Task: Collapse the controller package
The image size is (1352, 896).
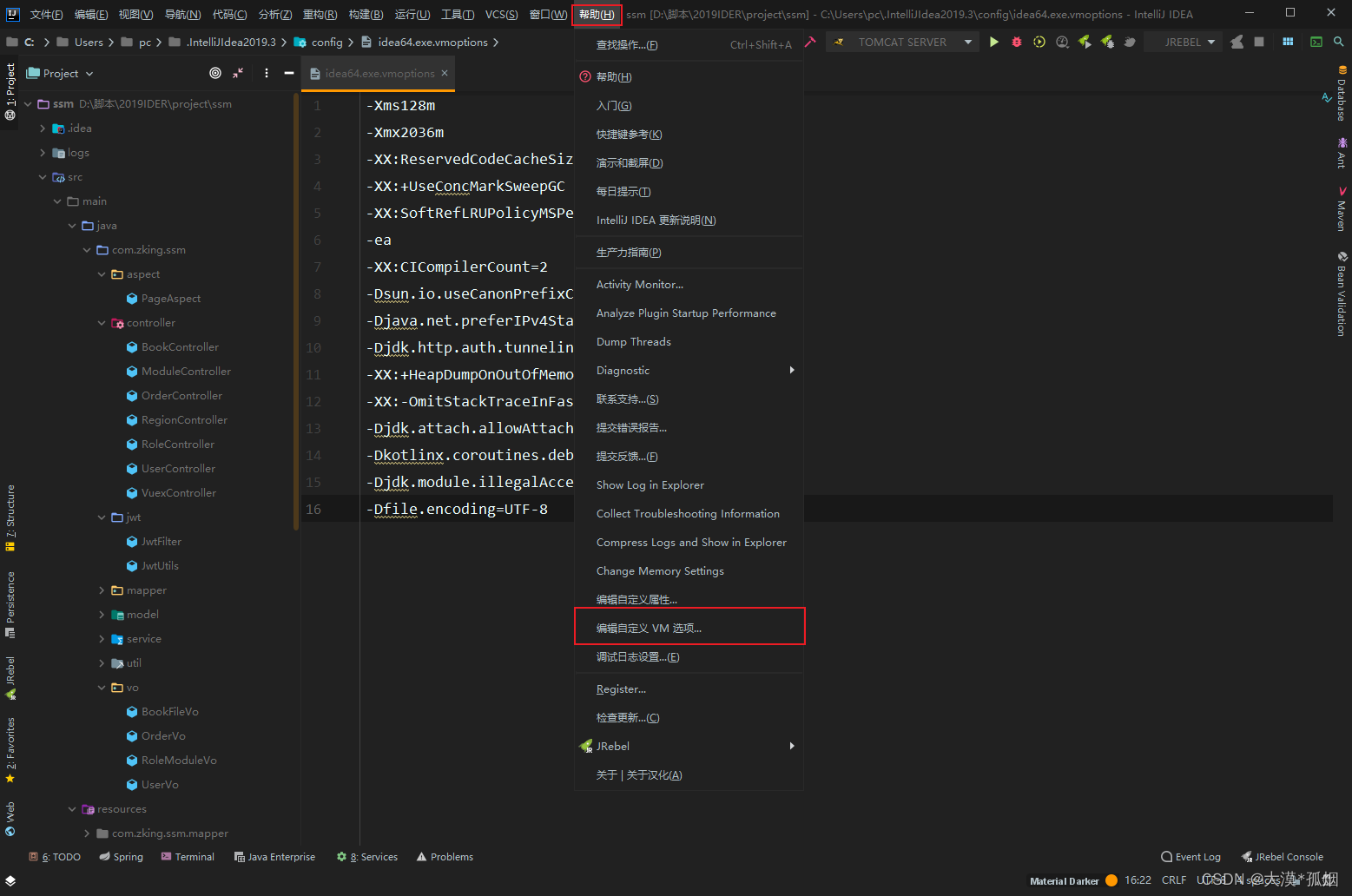Action: click(102, 323)
